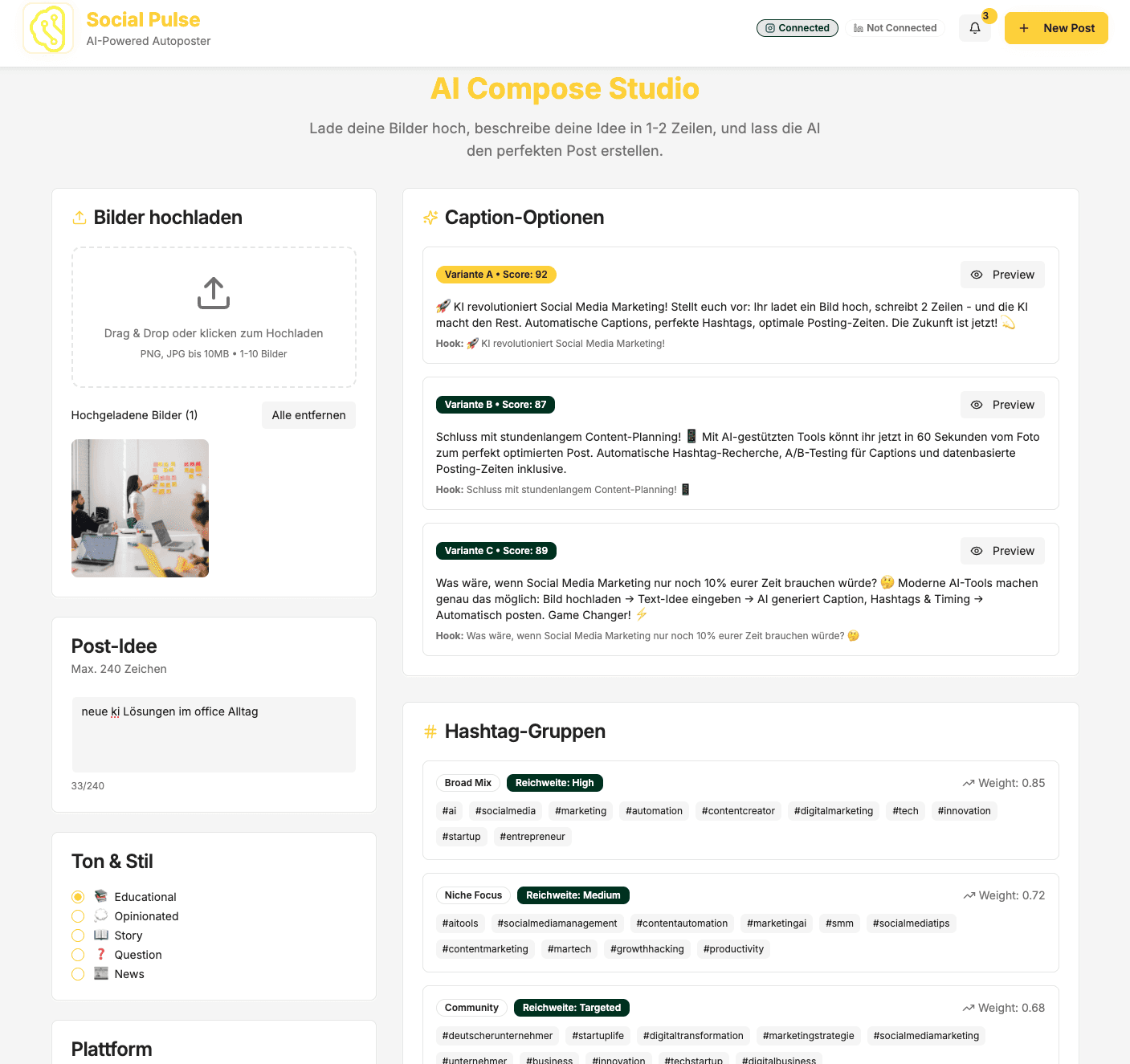Click the uploaded office meeting image thumbnail
Screen dimensions: 1130x1064
[x=140, y=508]
